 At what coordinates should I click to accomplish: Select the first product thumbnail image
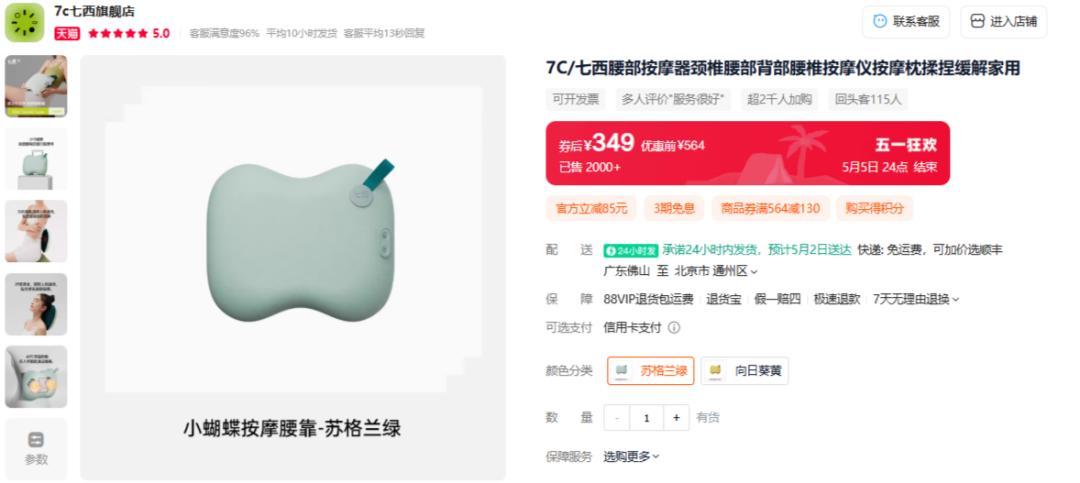[x=36, y=86]
